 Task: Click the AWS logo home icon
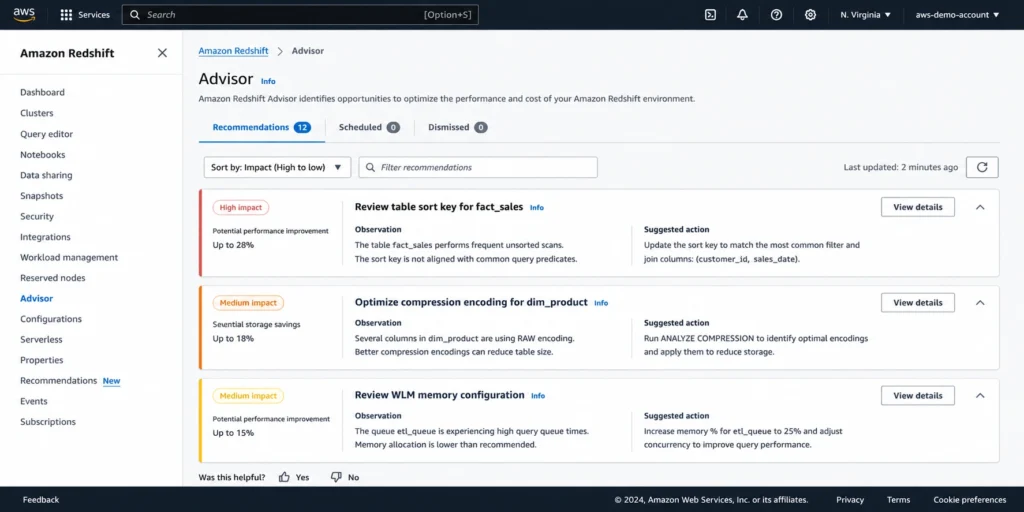[24, 14]
